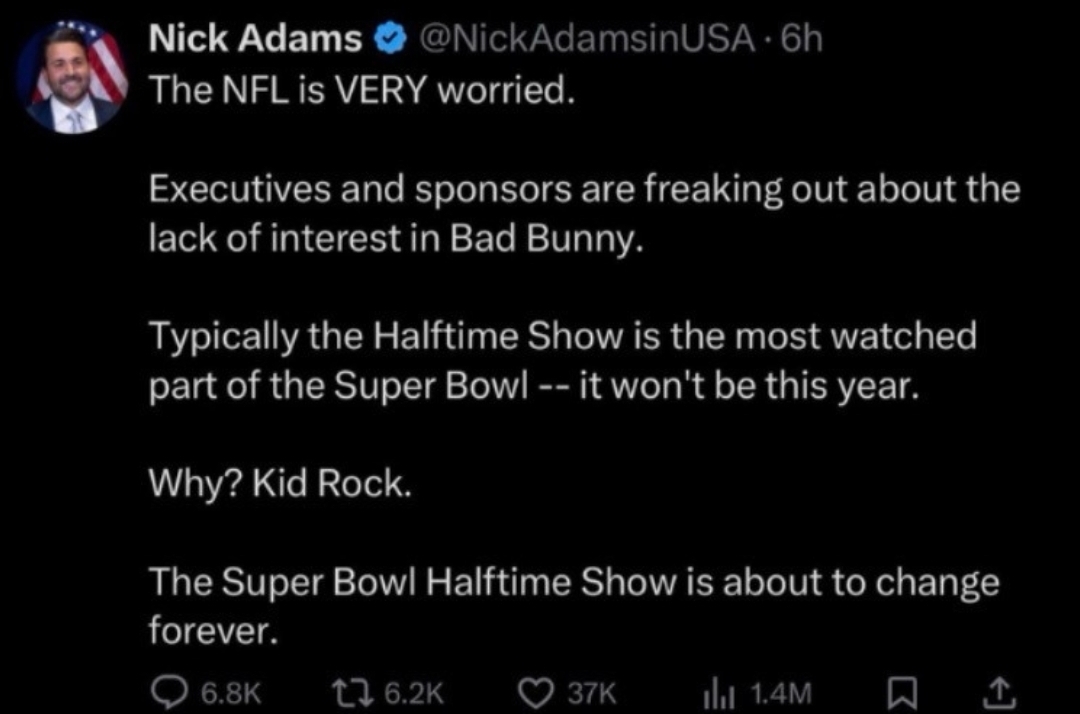Click the 6h timestamp
This screenshot has width=1080, height=714.
pyautogui.click(x=798, y=41)
